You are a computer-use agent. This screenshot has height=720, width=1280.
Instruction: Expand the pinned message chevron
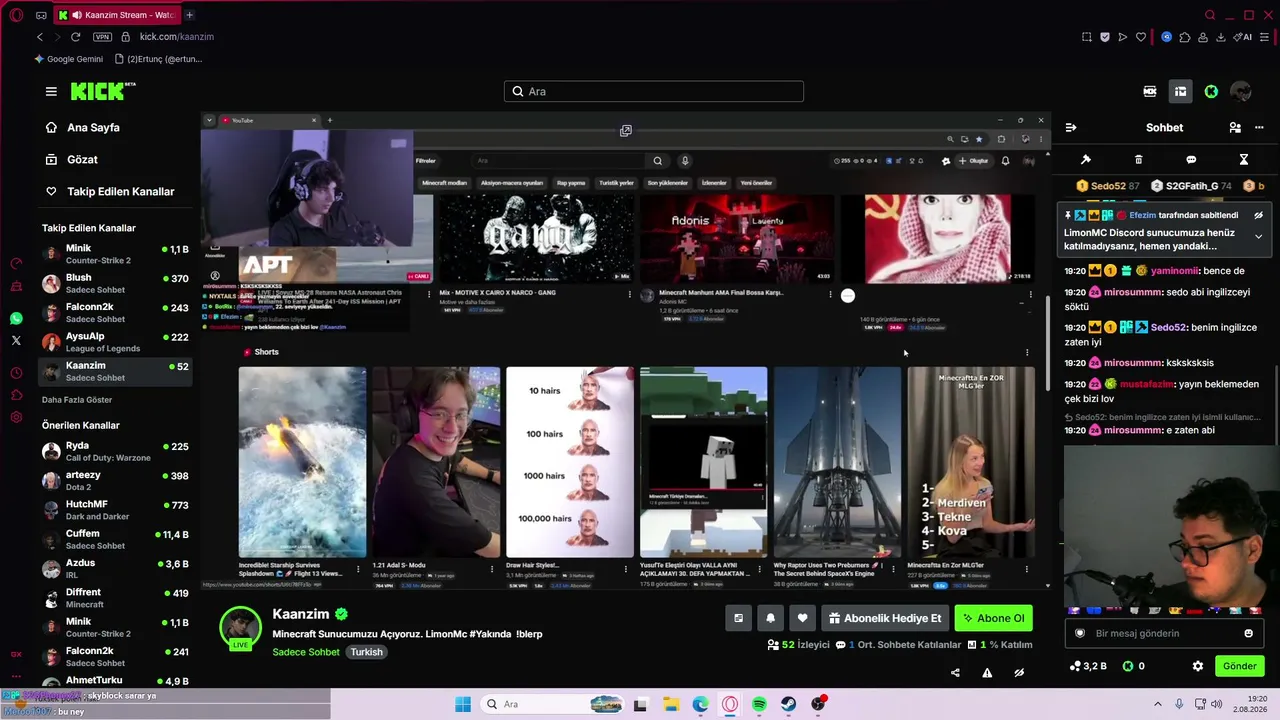[x=1258, y=237]
